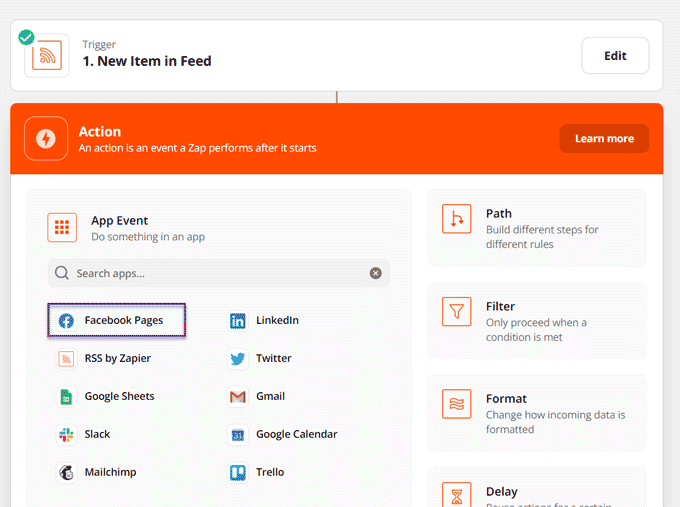Click the Format waves icon
Viewport: 680px width, 507px height.
[x=457, y=404]
